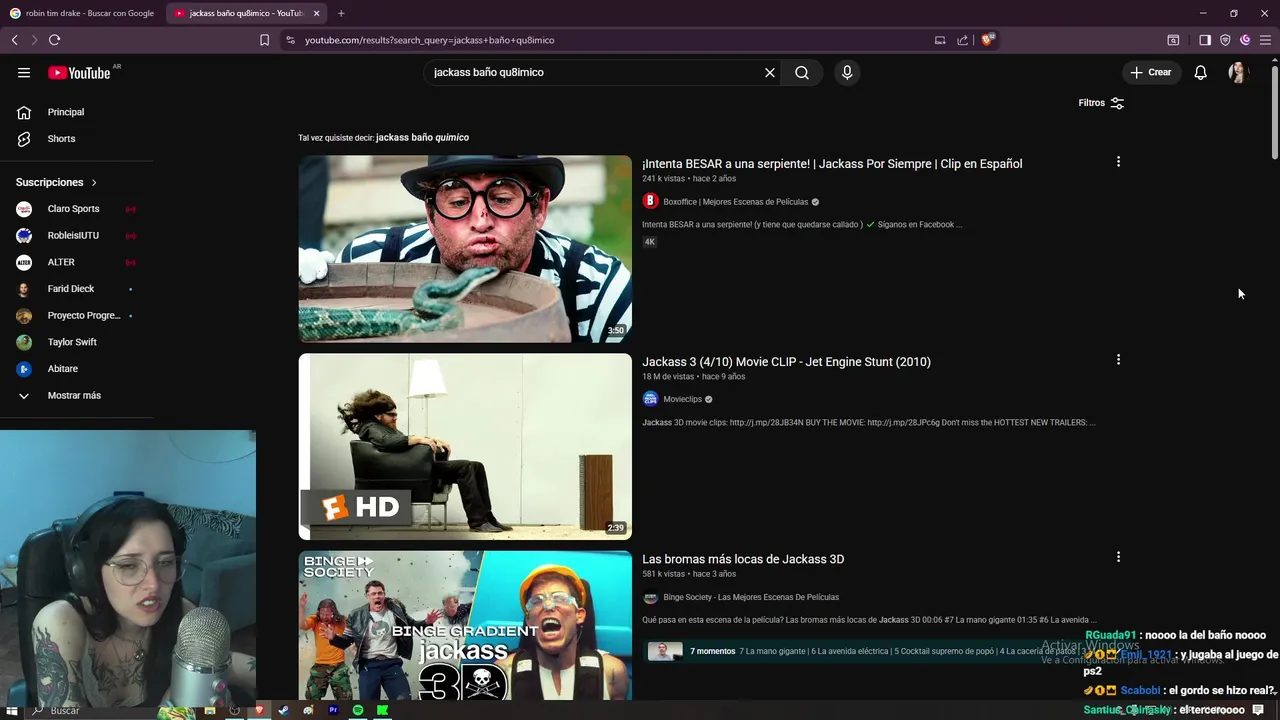Open the Brave main hamburger menu
The width and height of the screenshot is (1280, 720).
(x=1265, y=40)
